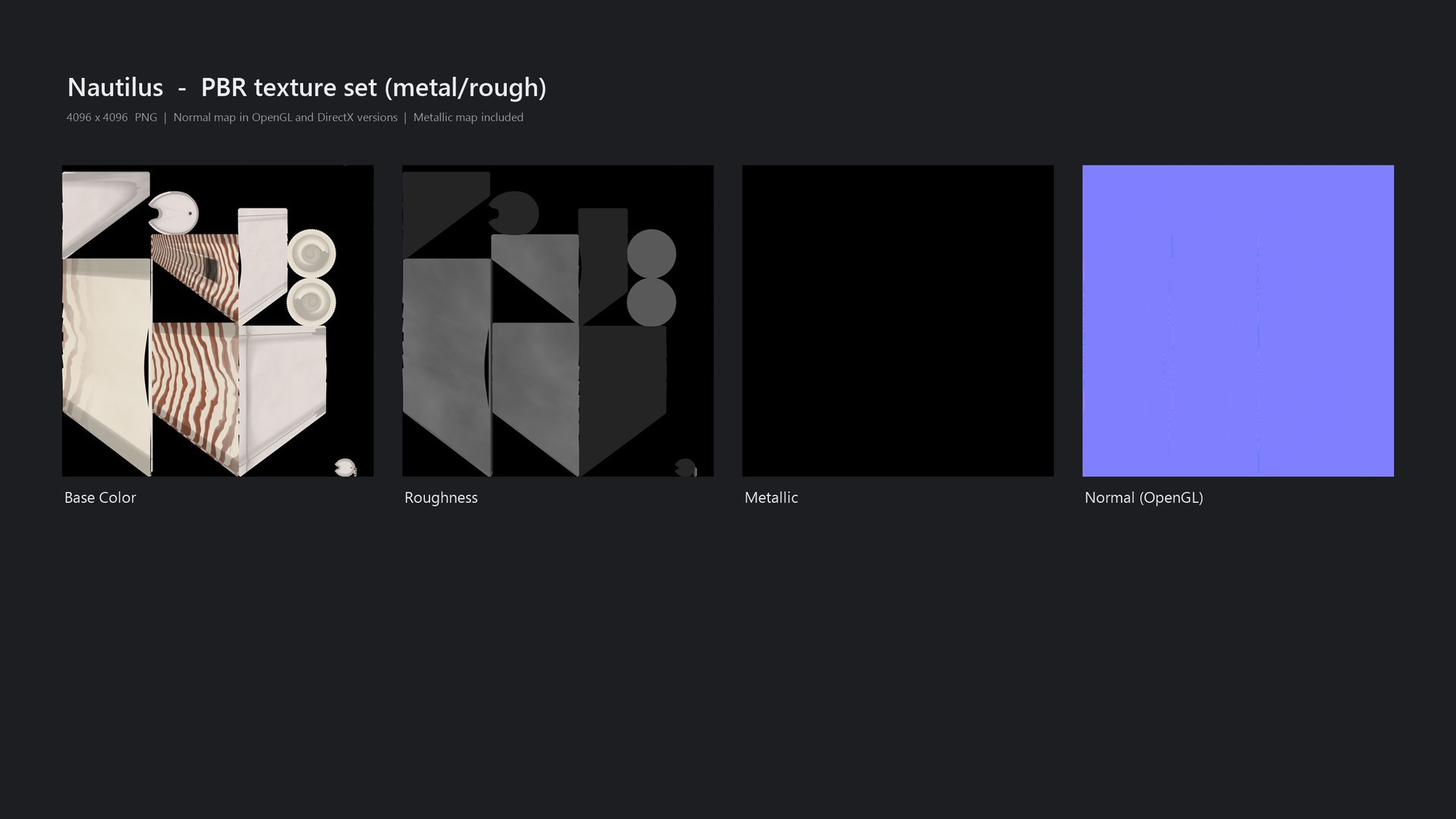Click the small shell island at Base Color's bottom-right corner
Image resolution: width=1456 pixels, height=819 pixels.
[x=345, y=467]
